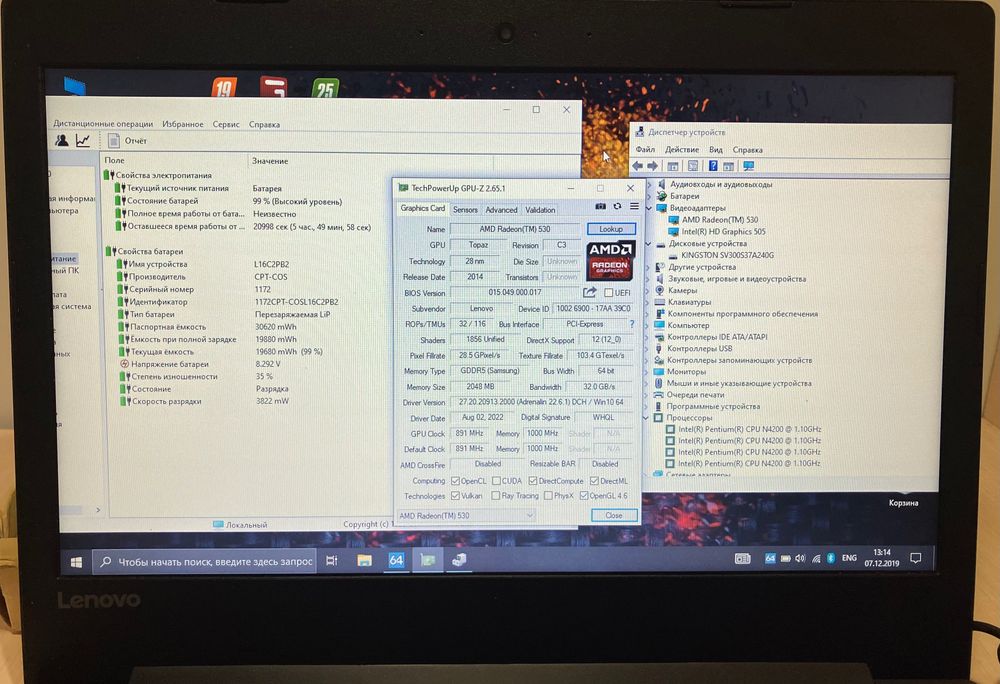Click battery icon in system tray

(786, 558)
